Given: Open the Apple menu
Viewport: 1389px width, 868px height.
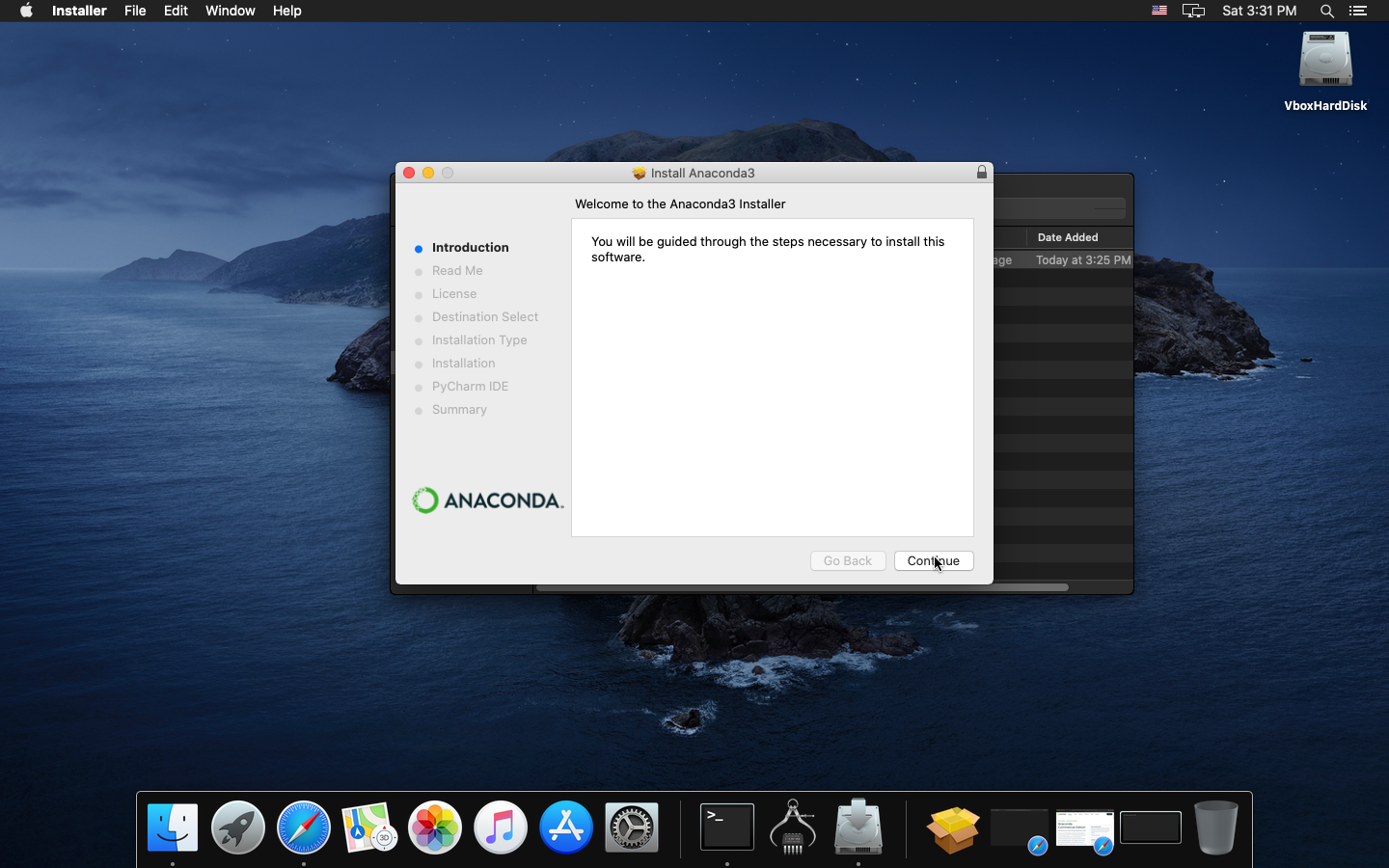Looking at the screenshot, I should [x=26, y=11].
